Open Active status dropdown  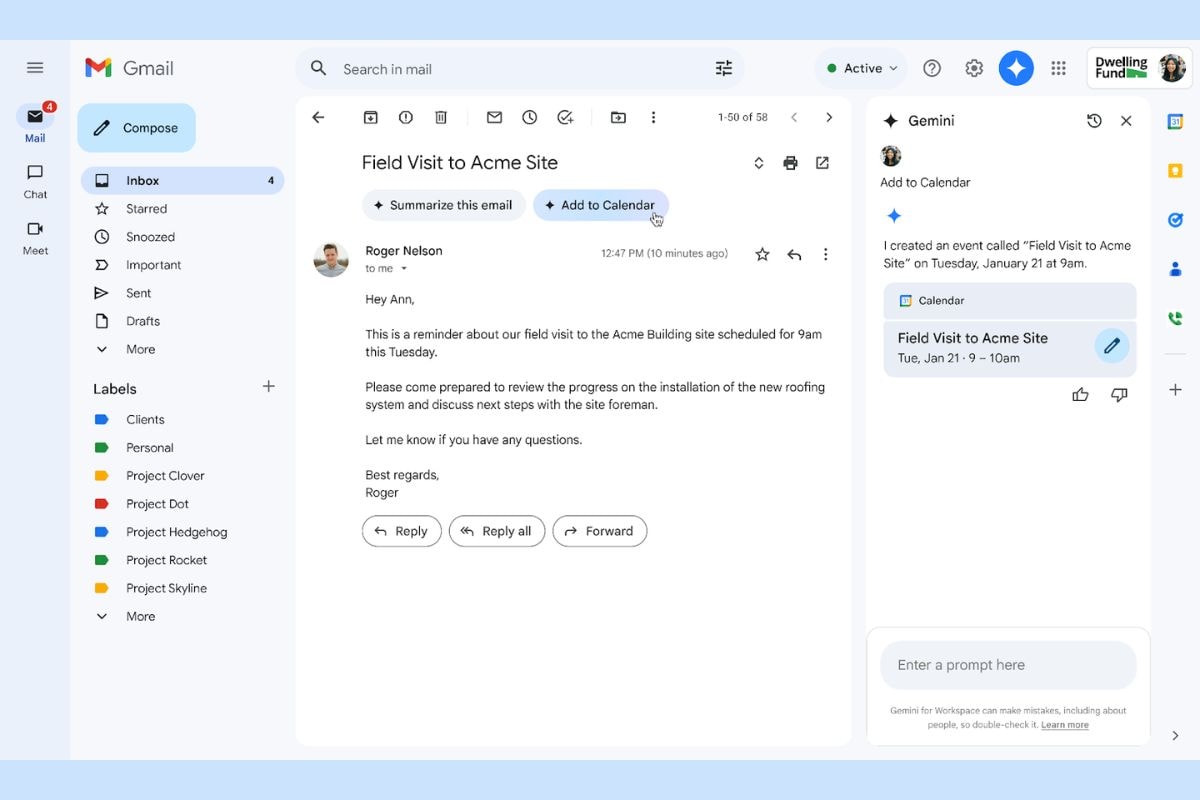click(861, 68)
